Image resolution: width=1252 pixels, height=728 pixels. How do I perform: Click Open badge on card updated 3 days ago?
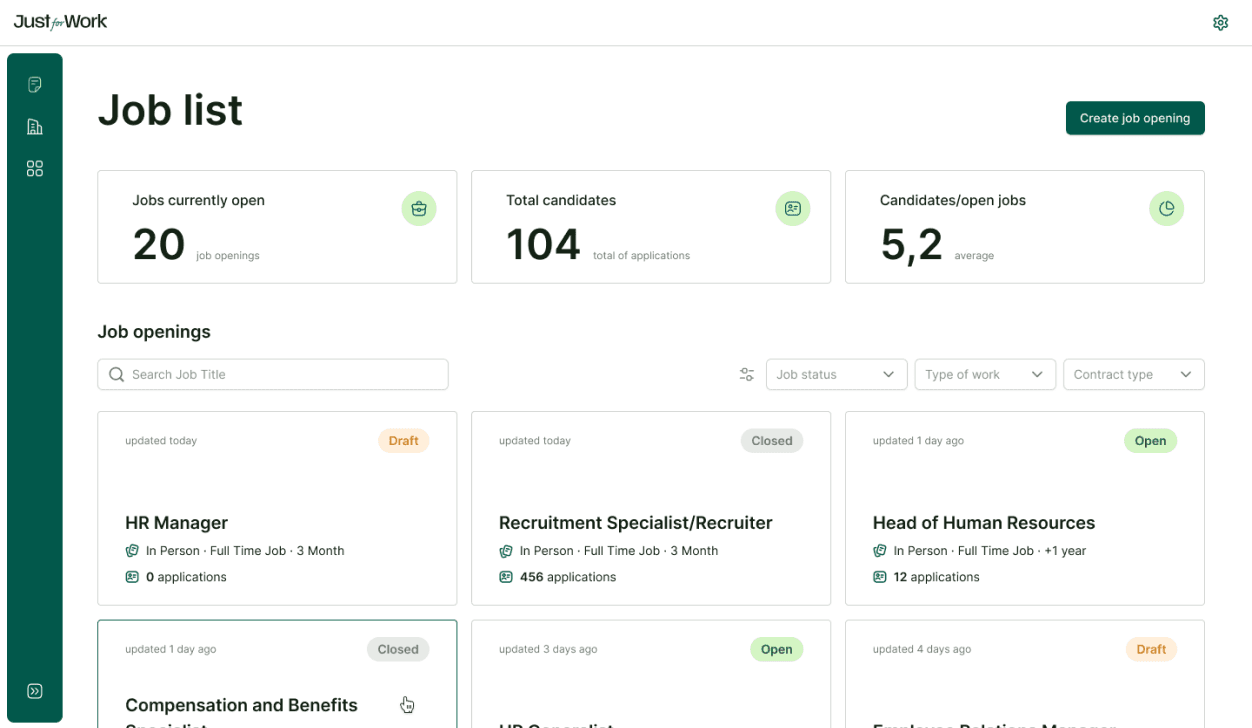click(776, 650)
